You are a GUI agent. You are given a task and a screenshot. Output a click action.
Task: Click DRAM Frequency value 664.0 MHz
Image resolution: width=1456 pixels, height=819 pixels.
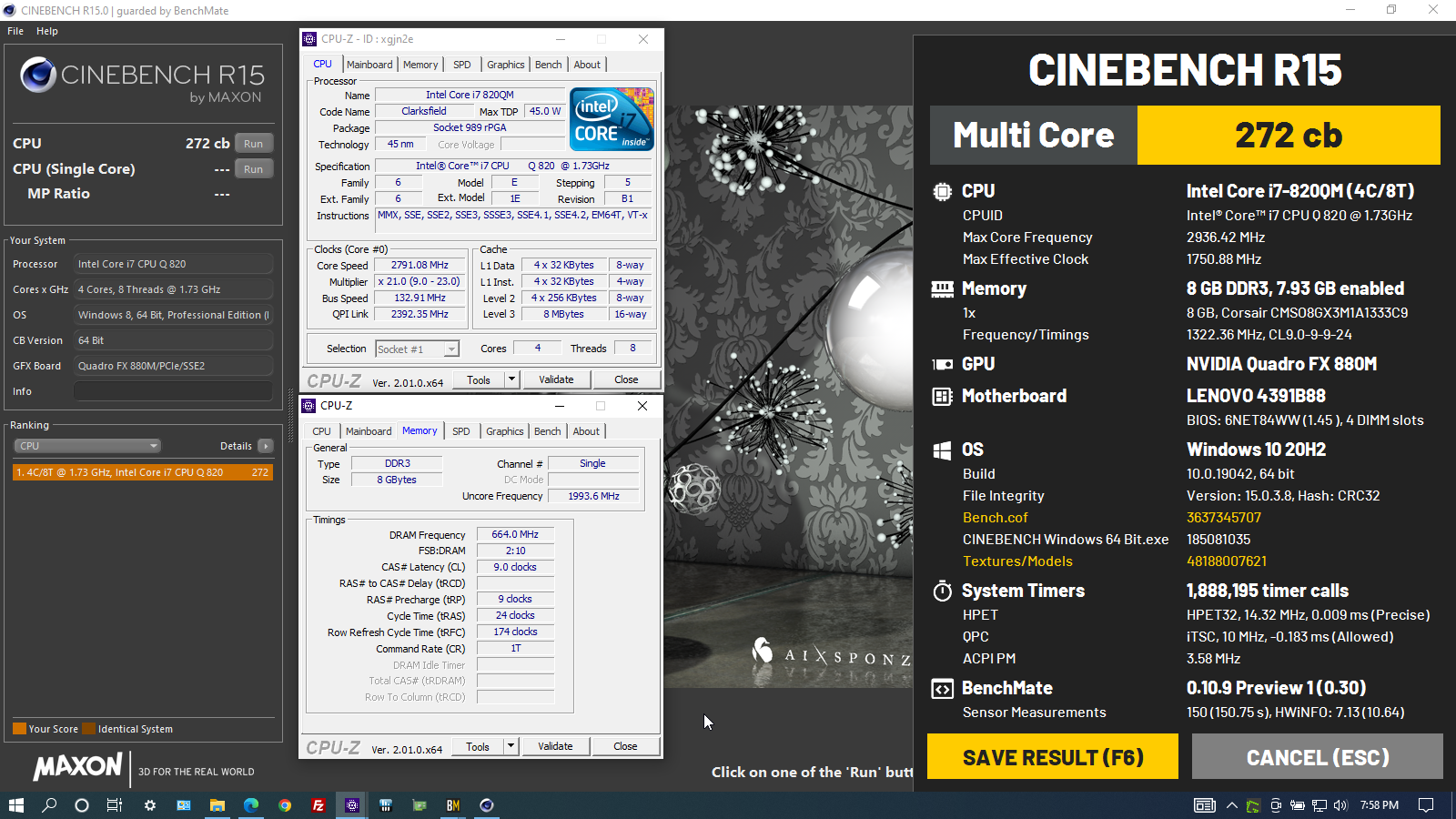(515, 534)
